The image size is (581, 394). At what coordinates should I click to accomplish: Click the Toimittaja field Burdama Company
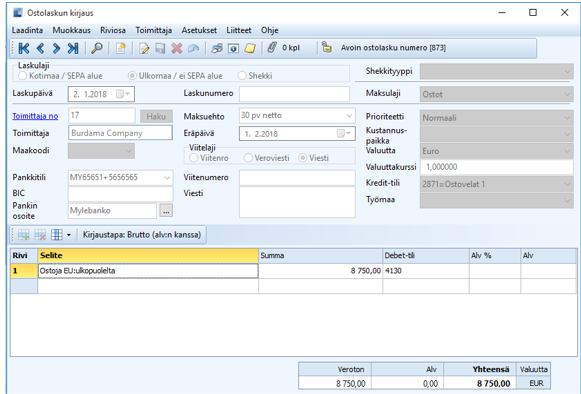pos(120,133)
